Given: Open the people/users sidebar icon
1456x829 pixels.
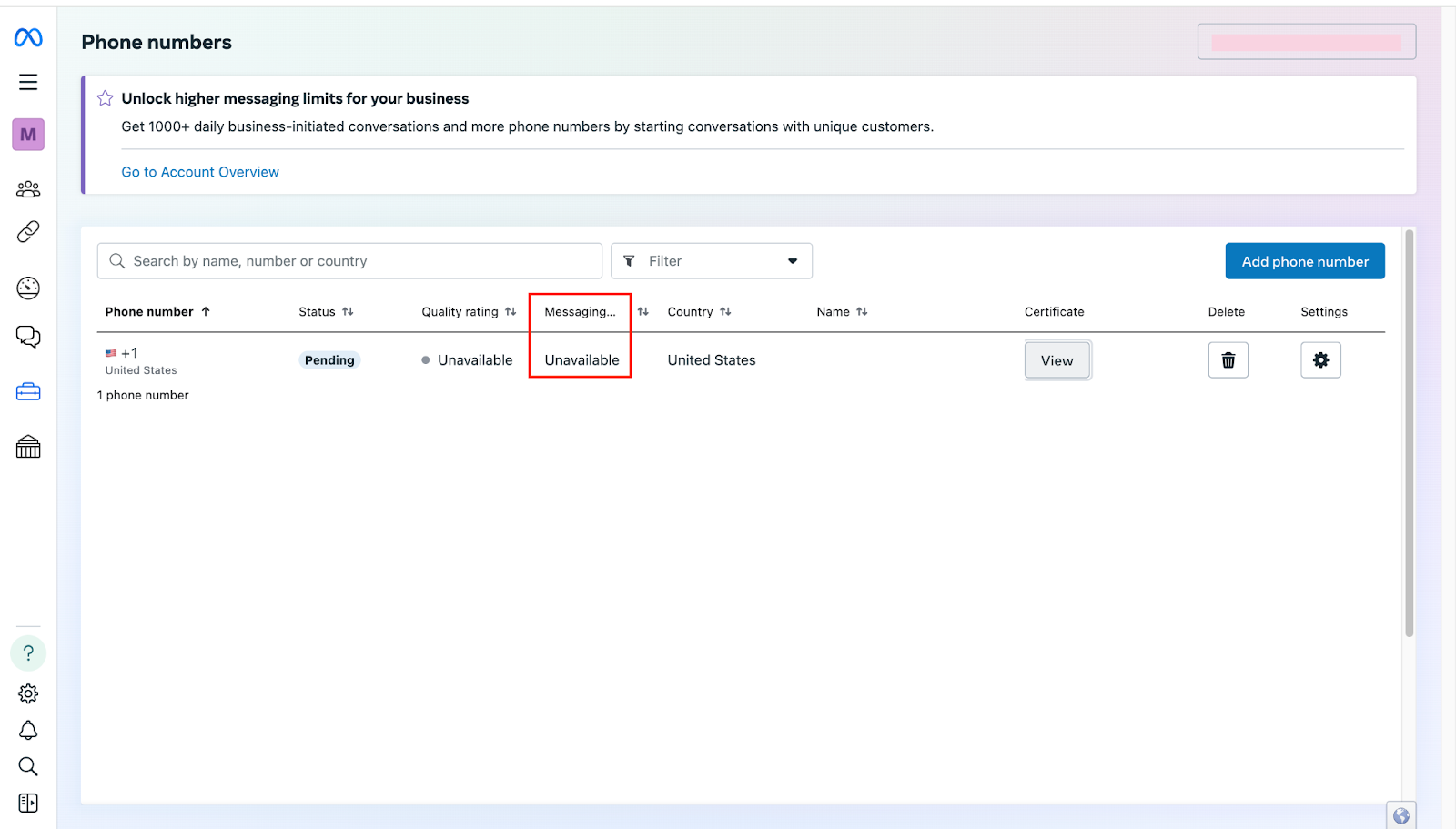Looking at the screenshot, I should 28,189.
